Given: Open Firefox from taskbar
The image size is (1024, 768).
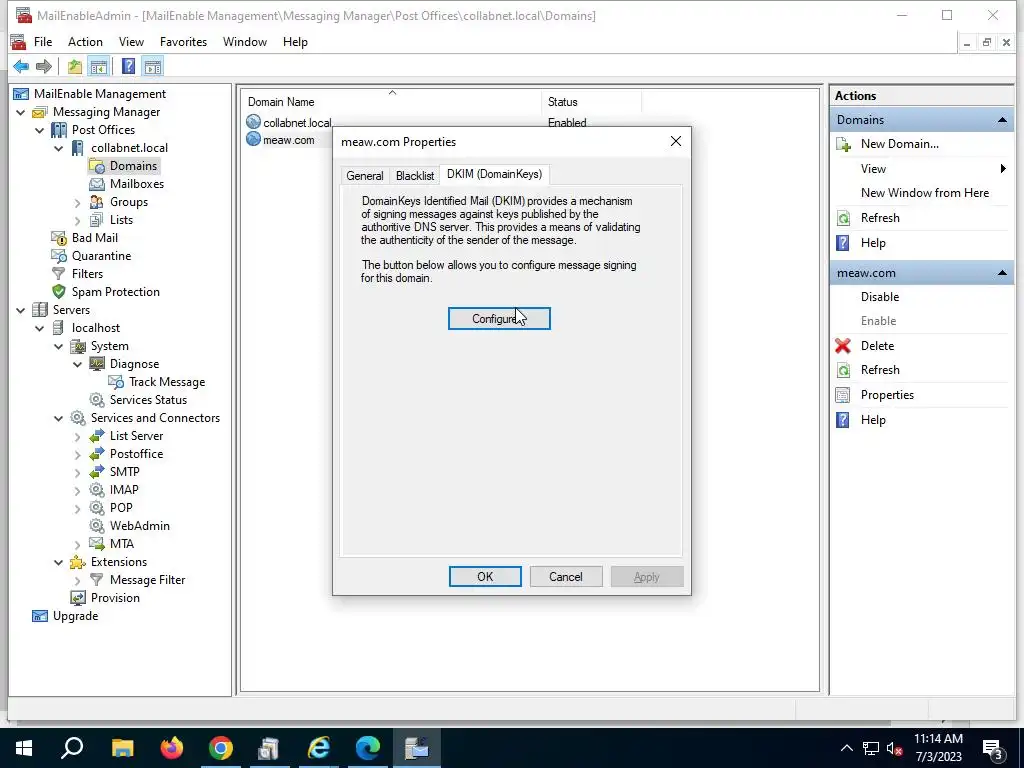Looking at the screenshot, I should click(x=172, y=748).
